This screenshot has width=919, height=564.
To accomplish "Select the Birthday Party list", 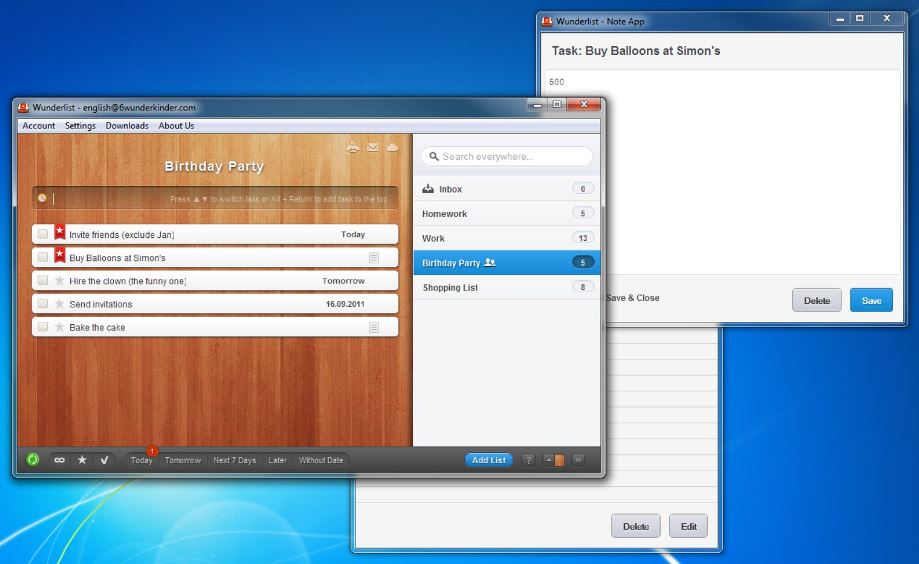I will 507,263.
